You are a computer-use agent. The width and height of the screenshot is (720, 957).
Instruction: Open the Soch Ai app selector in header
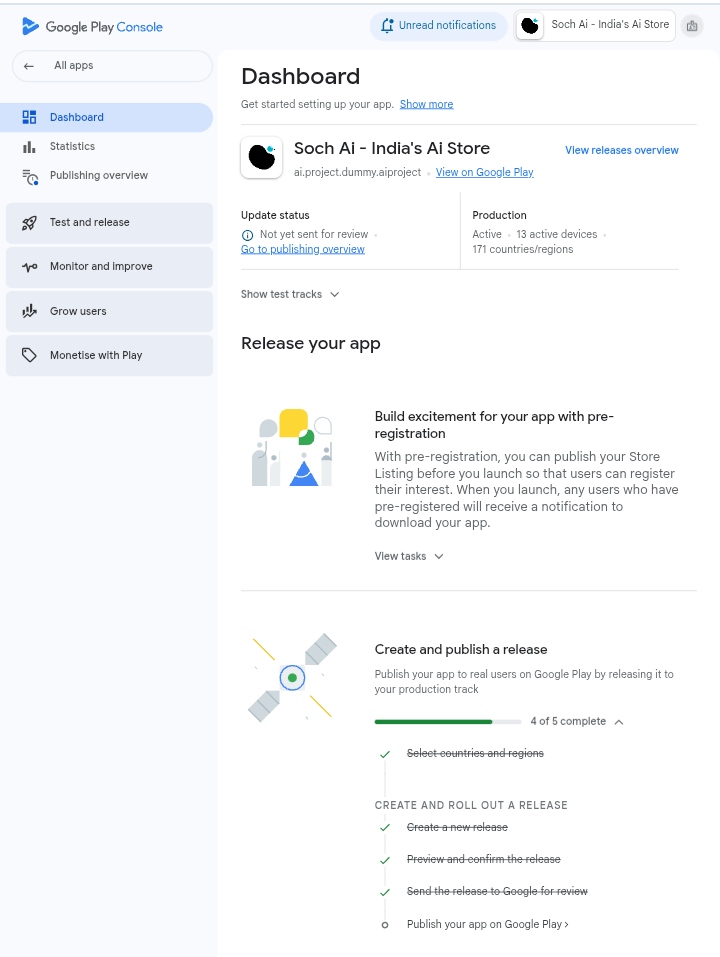595,26
